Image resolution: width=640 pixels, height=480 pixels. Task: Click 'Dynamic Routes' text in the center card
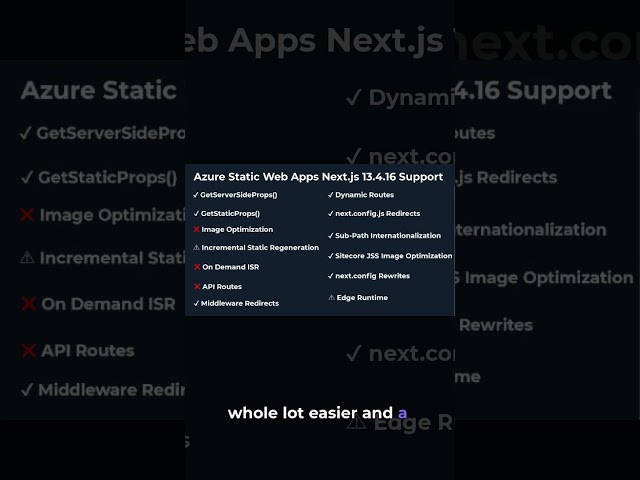click(x=364, y=195)
